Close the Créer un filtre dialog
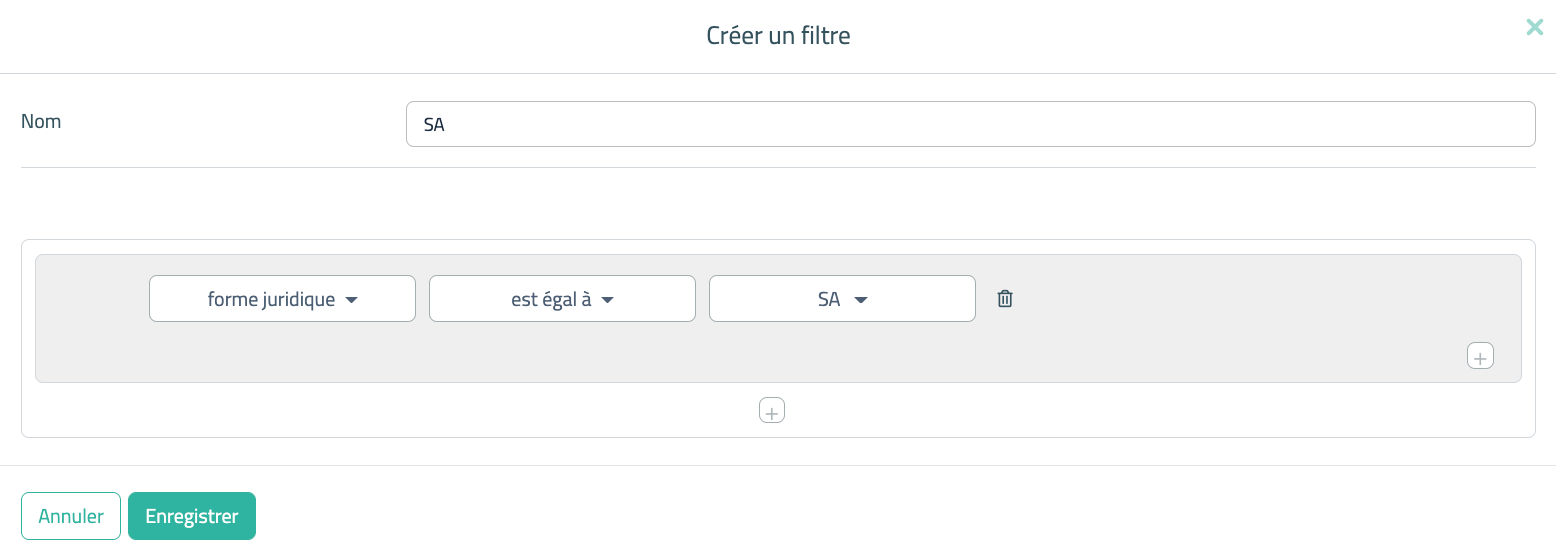Viewport: 1556px width, 558px height. tap(1534, 28)
